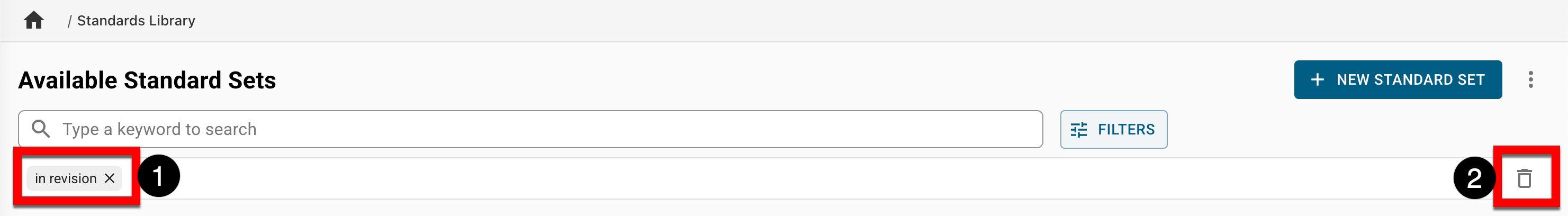The width and height of the screenshot is (1568, 216).
Task: Click the slash separator before Standards Library
Action: [69, 21]
